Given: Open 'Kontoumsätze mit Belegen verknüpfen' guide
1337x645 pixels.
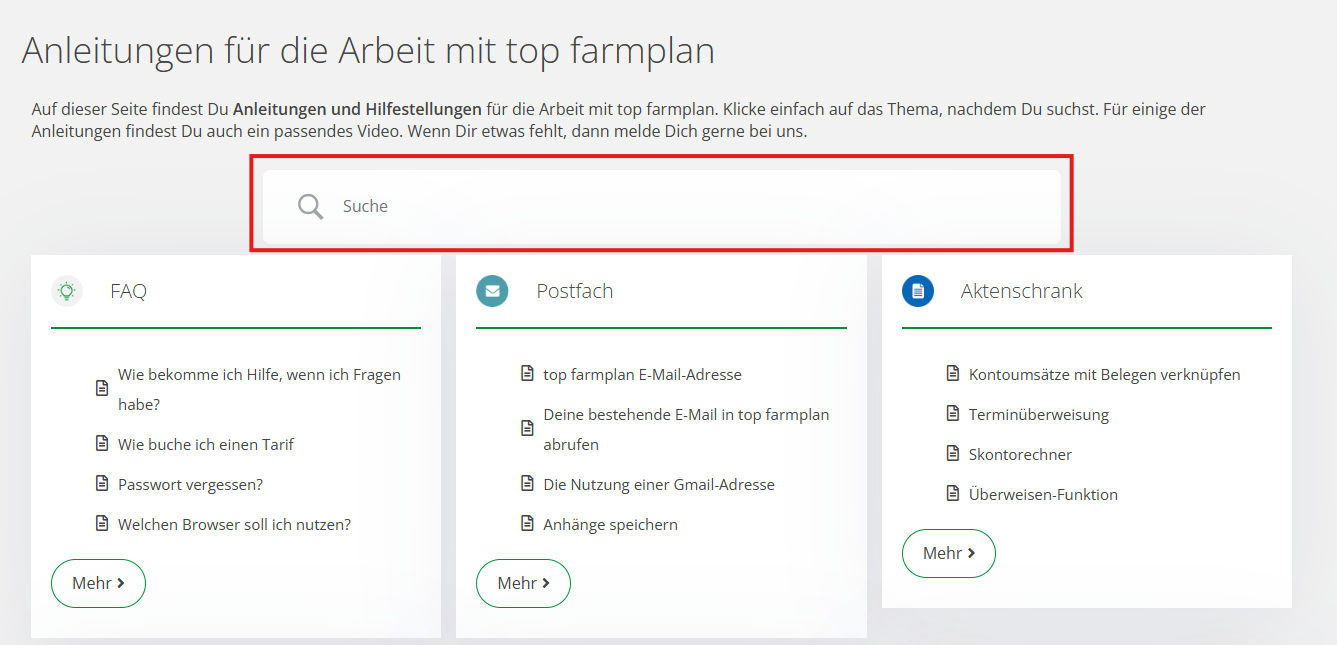Looking at the screenshot, I should click(1104, 374).
